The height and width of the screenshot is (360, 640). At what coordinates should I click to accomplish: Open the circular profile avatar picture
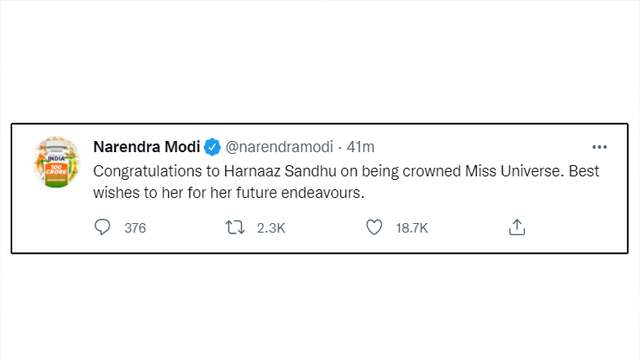point(56,162)
